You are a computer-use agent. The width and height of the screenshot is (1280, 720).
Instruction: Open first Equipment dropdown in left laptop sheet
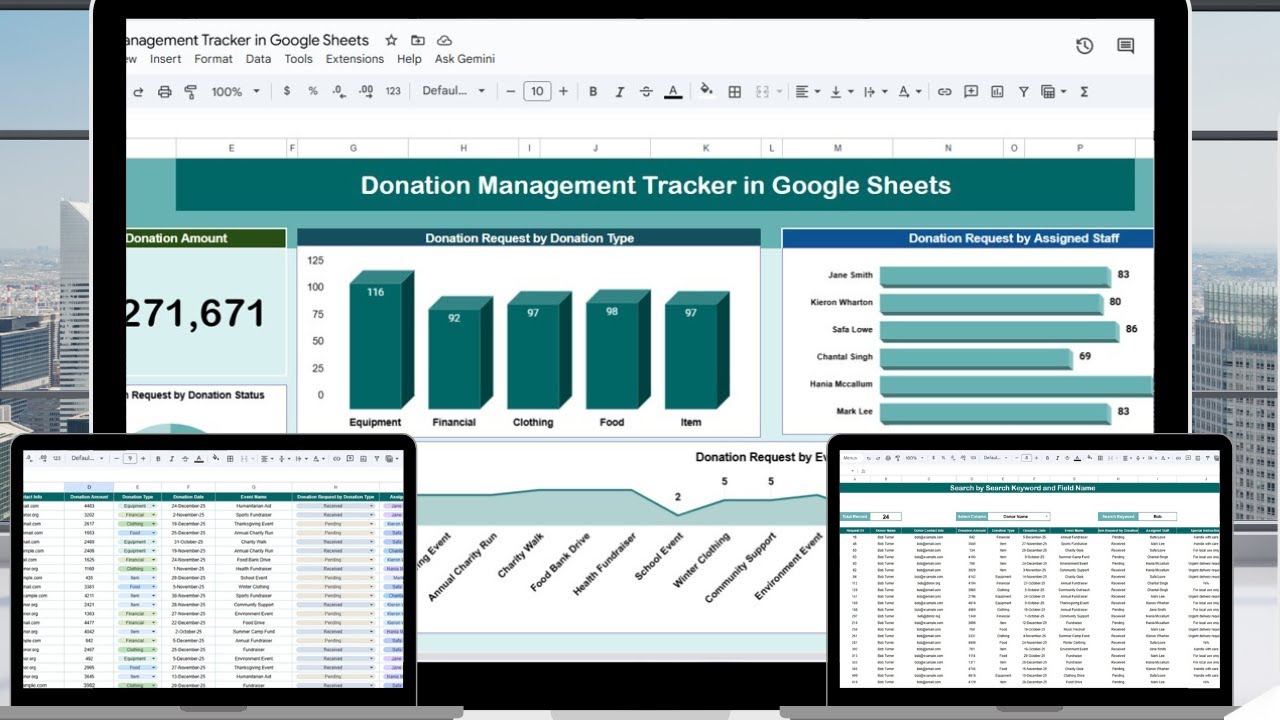pyautogui.click(x=138, y=506)
